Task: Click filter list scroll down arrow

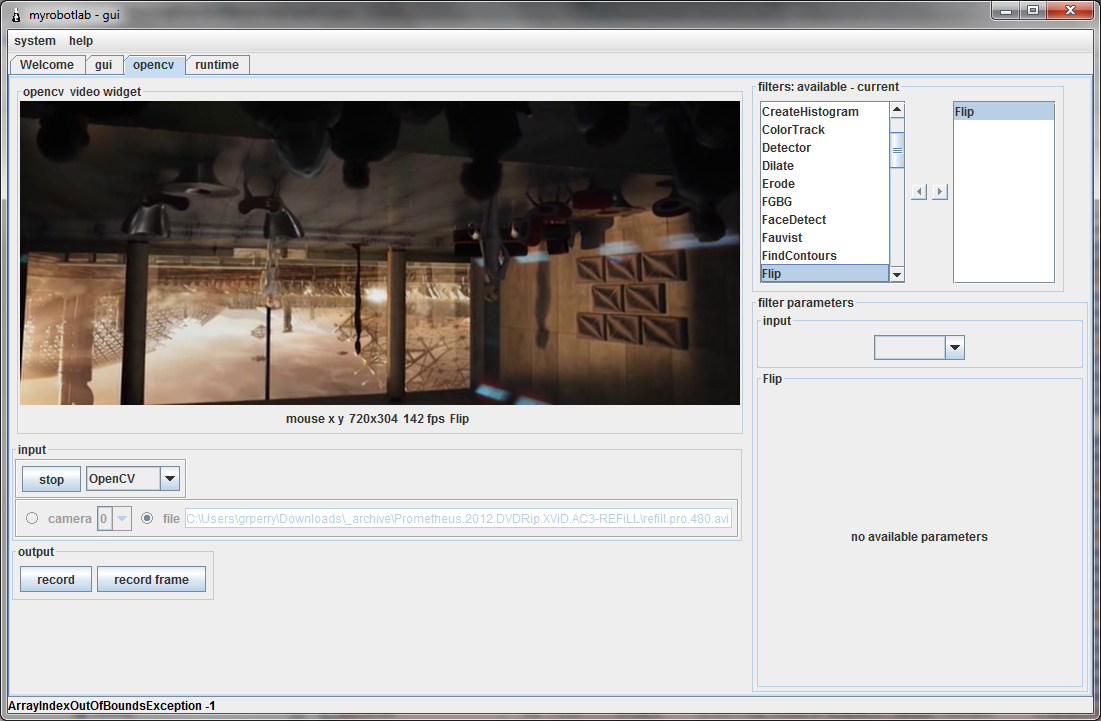Action: pyautogui.click(x=897, y=274)
